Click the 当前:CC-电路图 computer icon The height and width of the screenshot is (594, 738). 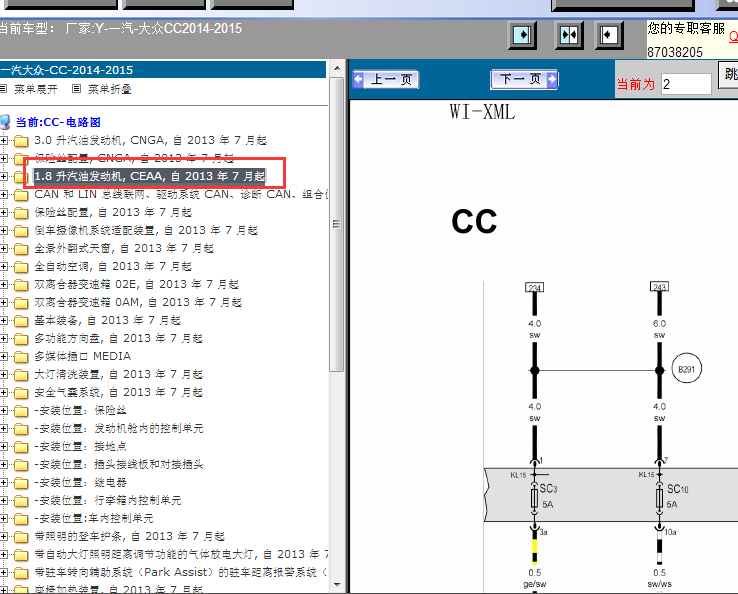click(x=5, y=122)
